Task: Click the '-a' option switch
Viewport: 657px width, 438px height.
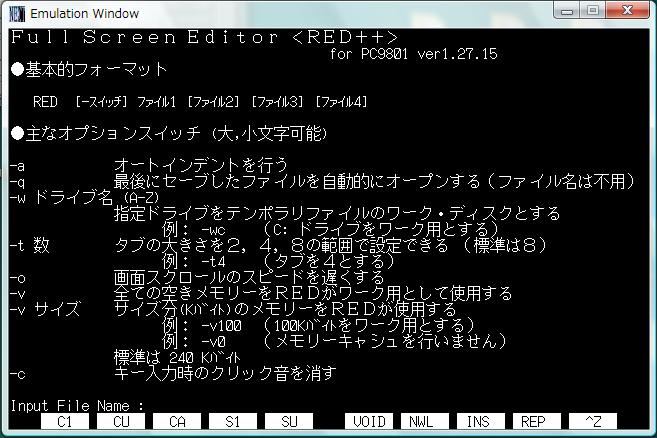Action: tap(17, 166)
